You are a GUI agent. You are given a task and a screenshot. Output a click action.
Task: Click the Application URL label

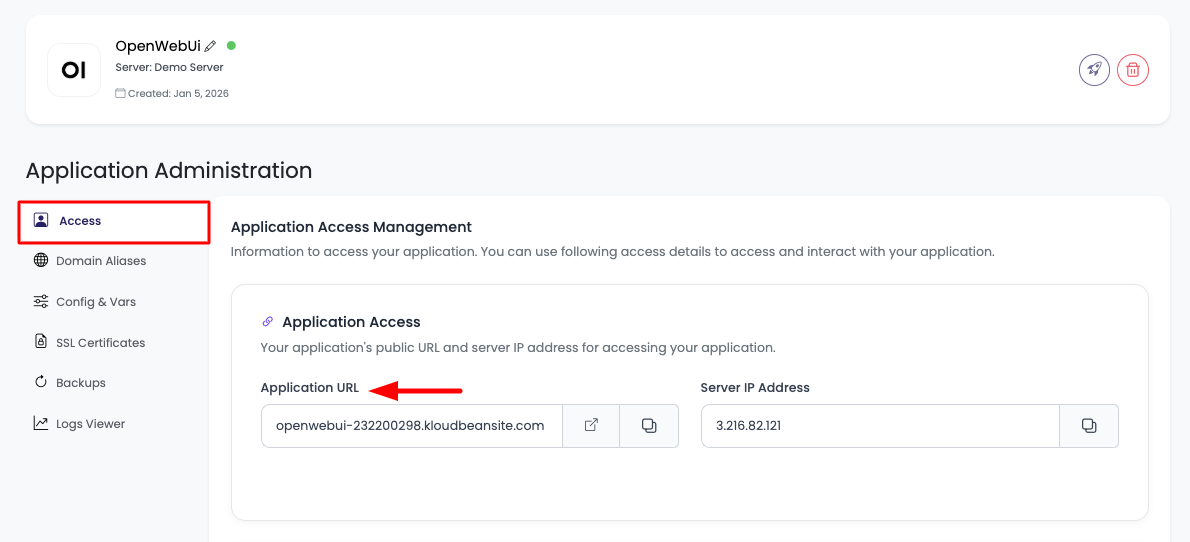[x=310, y=388]
